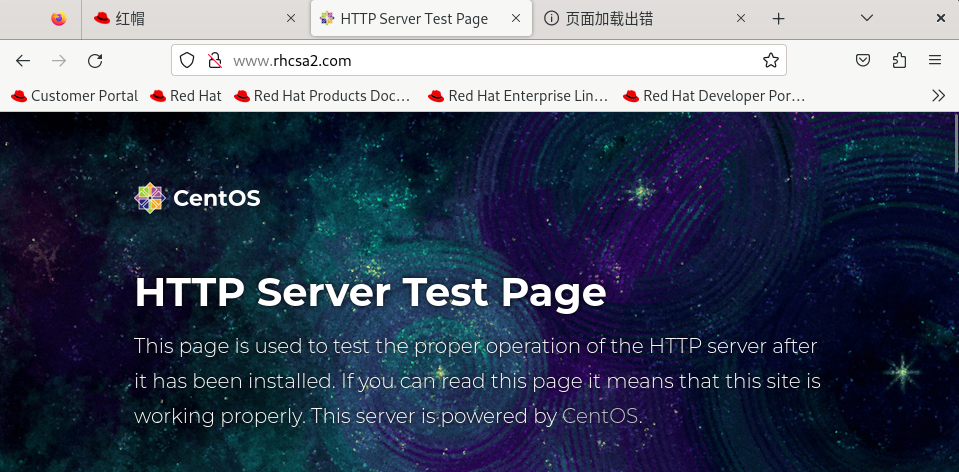Viewport: 959px width, 472px height.
Task: Open the Firefox application menu
Action: coord(935,60)
